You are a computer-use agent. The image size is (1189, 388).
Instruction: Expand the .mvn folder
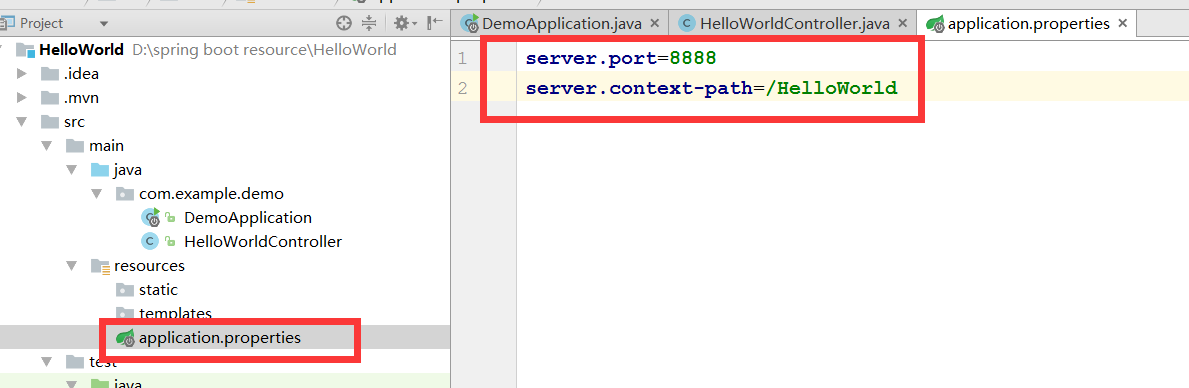point(22,99)
